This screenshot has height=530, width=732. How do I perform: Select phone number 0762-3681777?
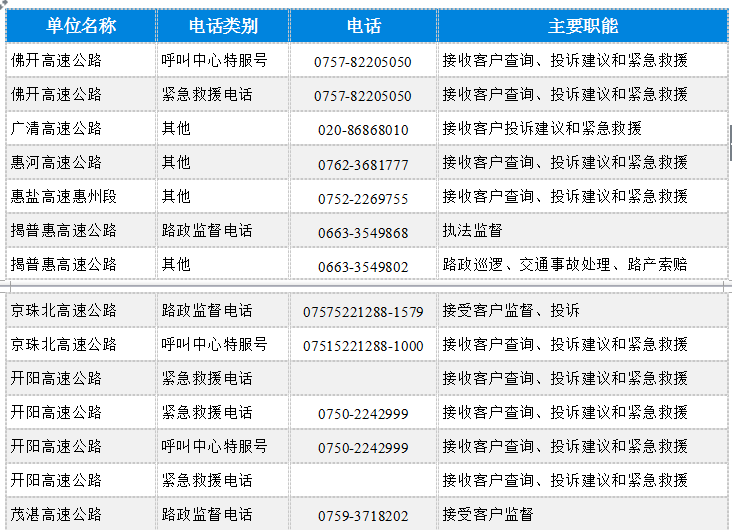click(363, 165)
